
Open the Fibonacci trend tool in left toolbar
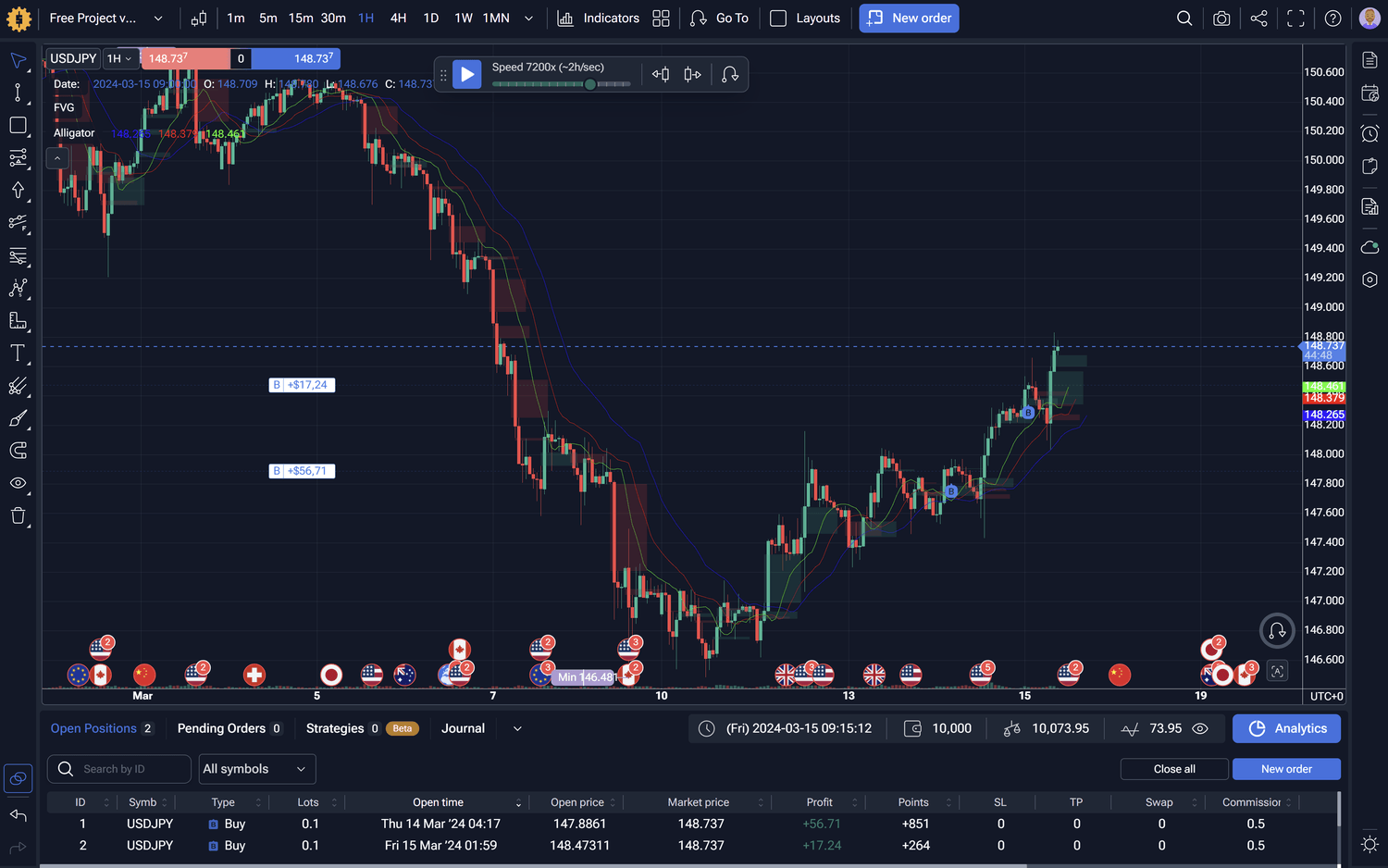click(18, 223)
